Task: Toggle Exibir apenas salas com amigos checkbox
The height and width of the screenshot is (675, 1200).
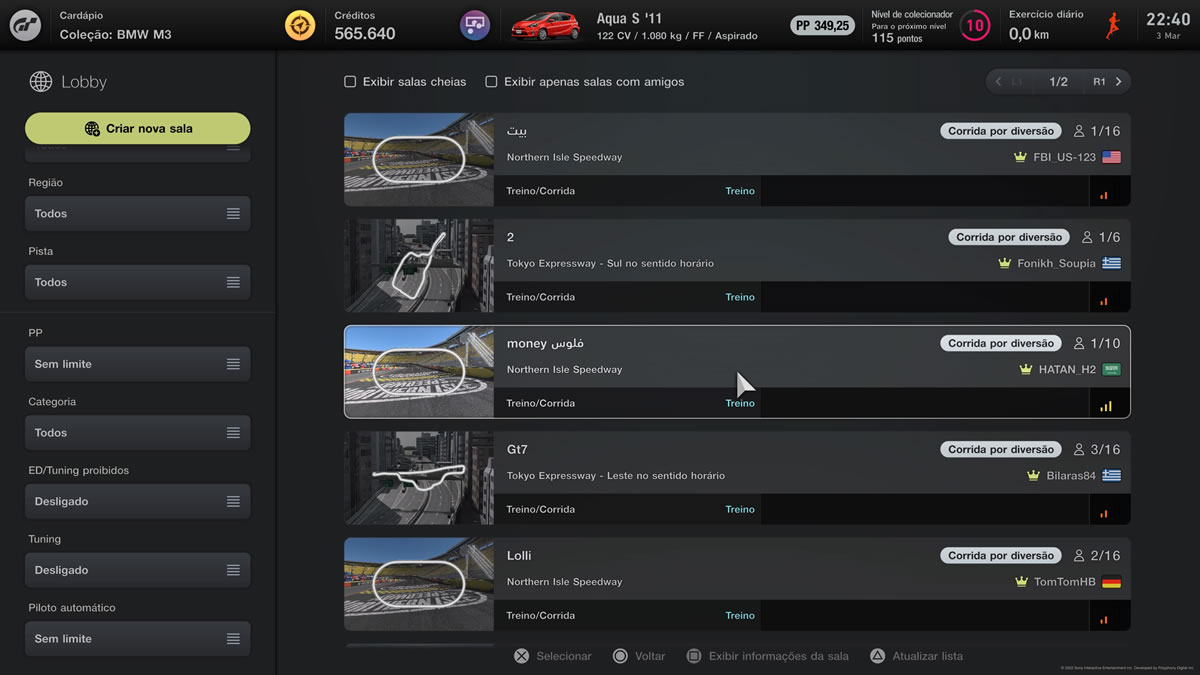Action: pos(491,82)
